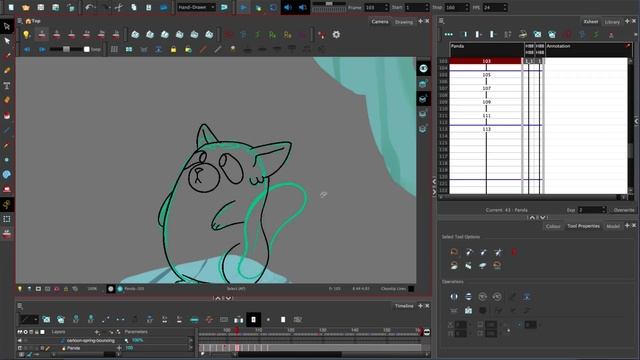Click the Play button in the playback toolbar
The width and height of the screenshot is (640, 360).
(243, 7)
